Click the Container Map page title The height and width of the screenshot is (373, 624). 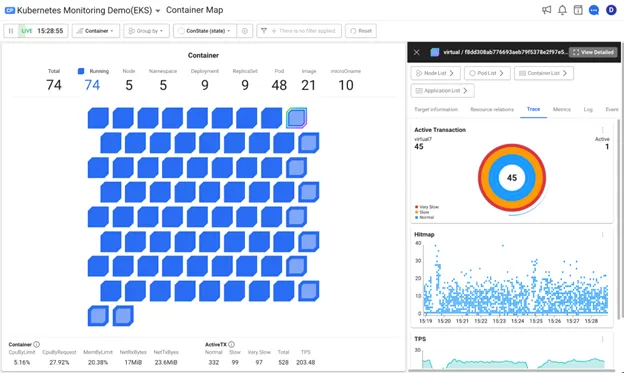point(195,10)
